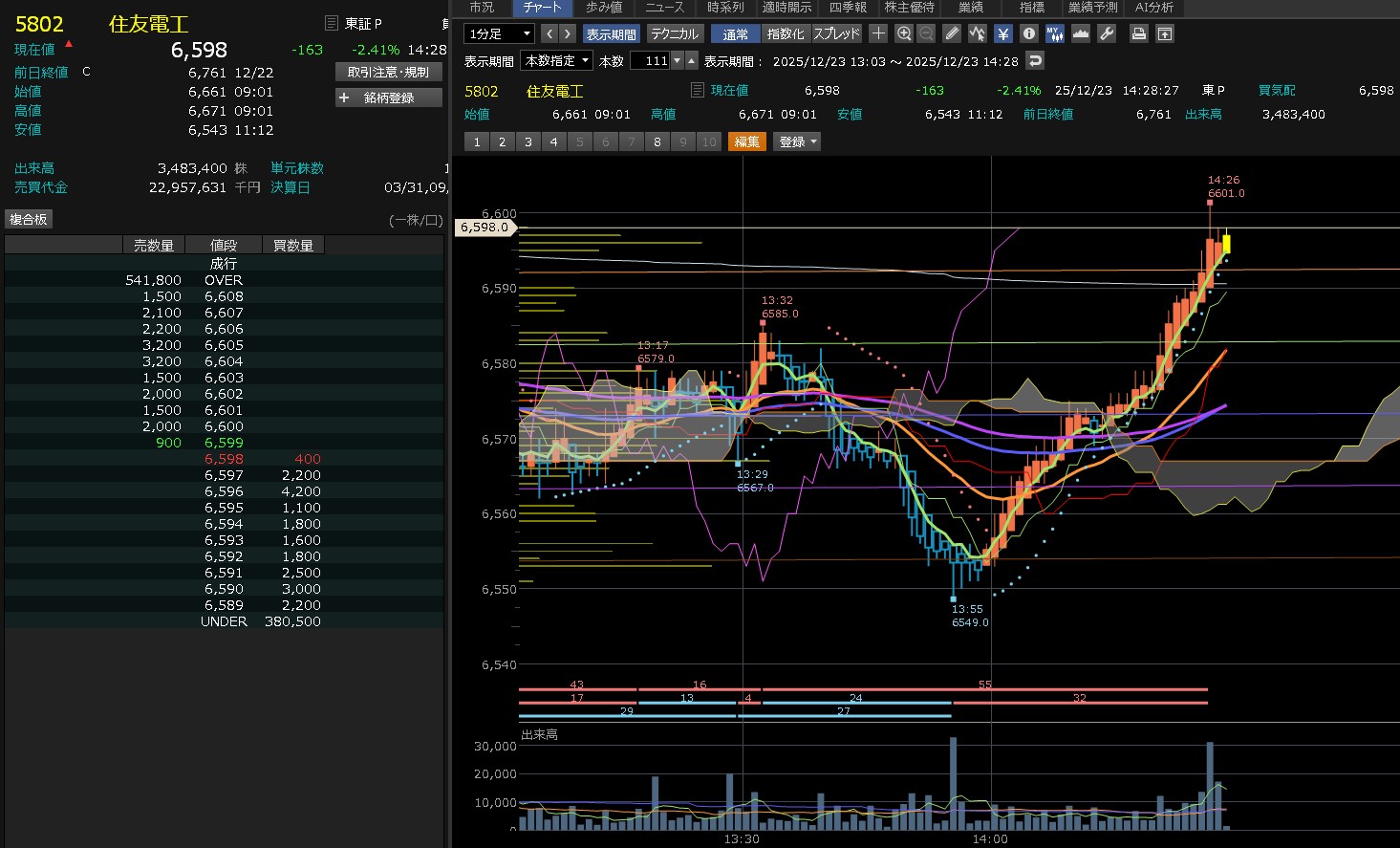Toggle 指数化 indexed chart mode
Viewport: 1400px width, 848px height.
pos(786,33)
